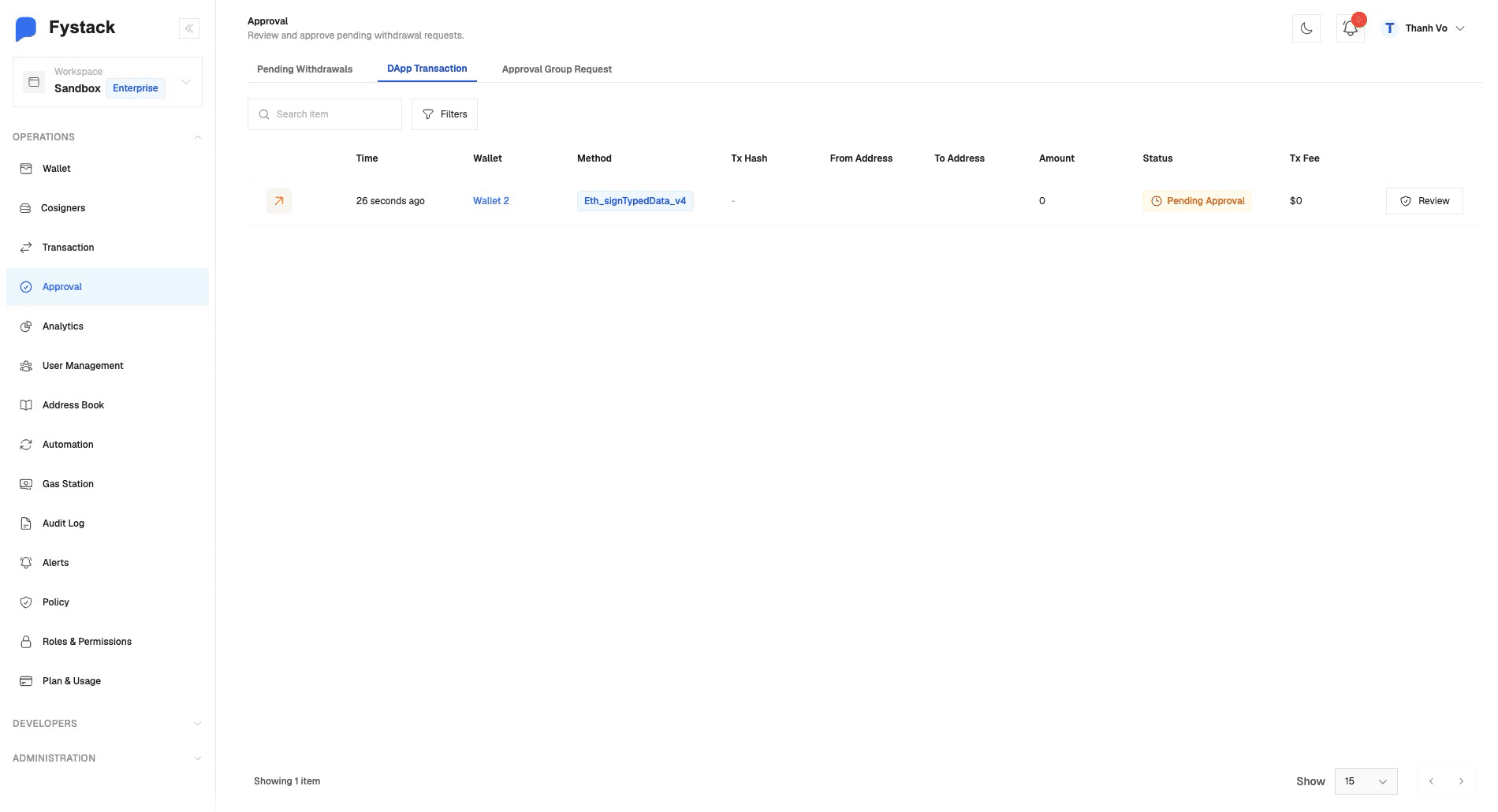Click the Enterprise plan badge
1498x812 pixels.
tap(136, 88)
